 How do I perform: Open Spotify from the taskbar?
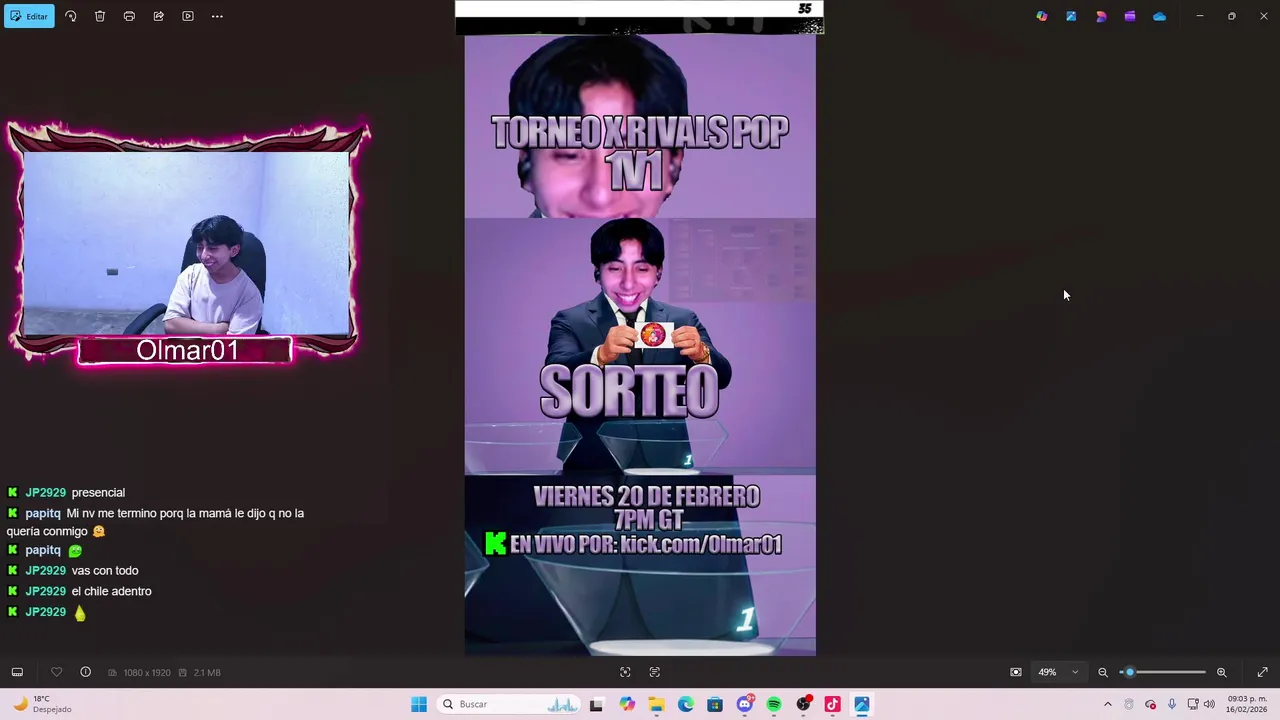pos(774,704)
